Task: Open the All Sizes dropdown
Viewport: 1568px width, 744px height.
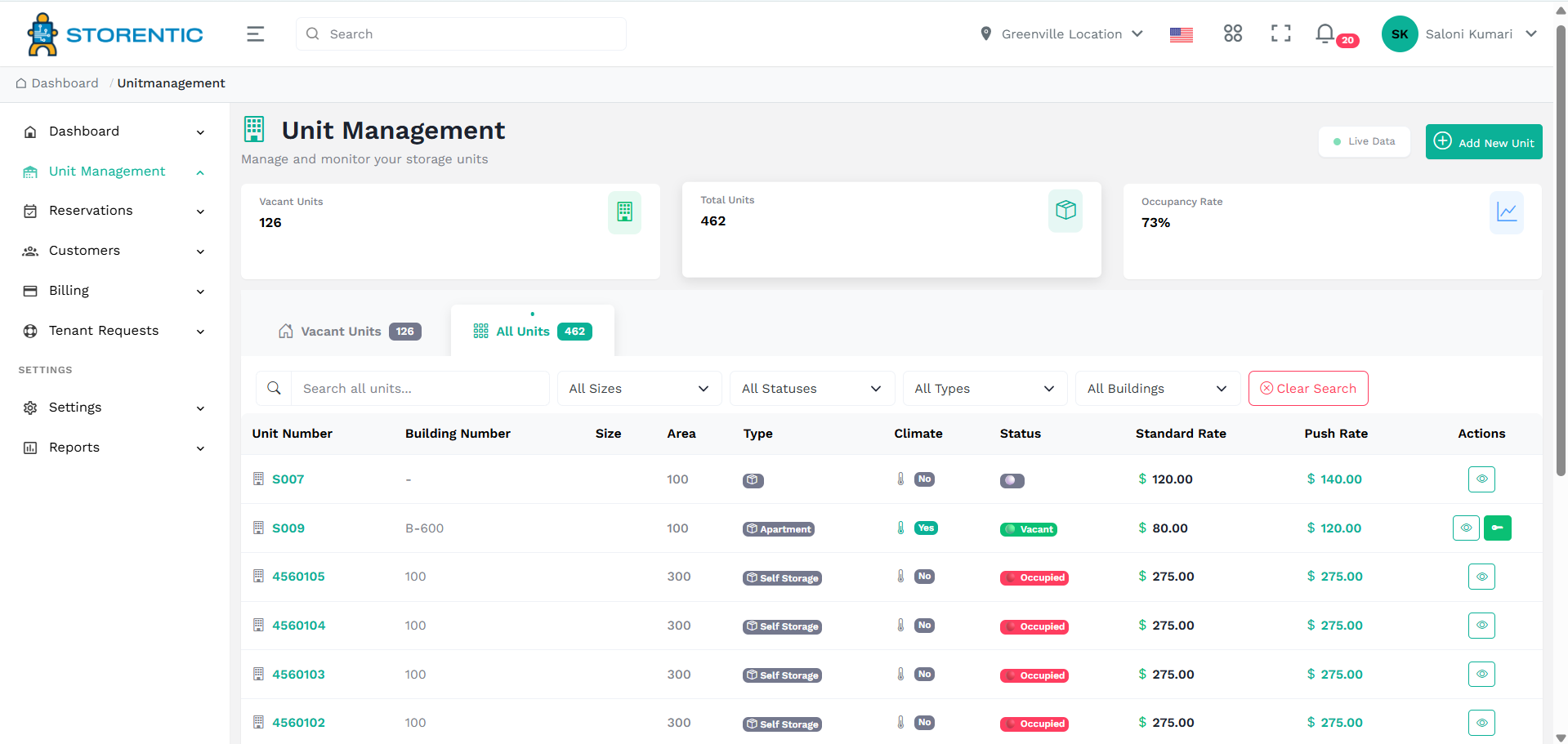Action: coord(638,388)
